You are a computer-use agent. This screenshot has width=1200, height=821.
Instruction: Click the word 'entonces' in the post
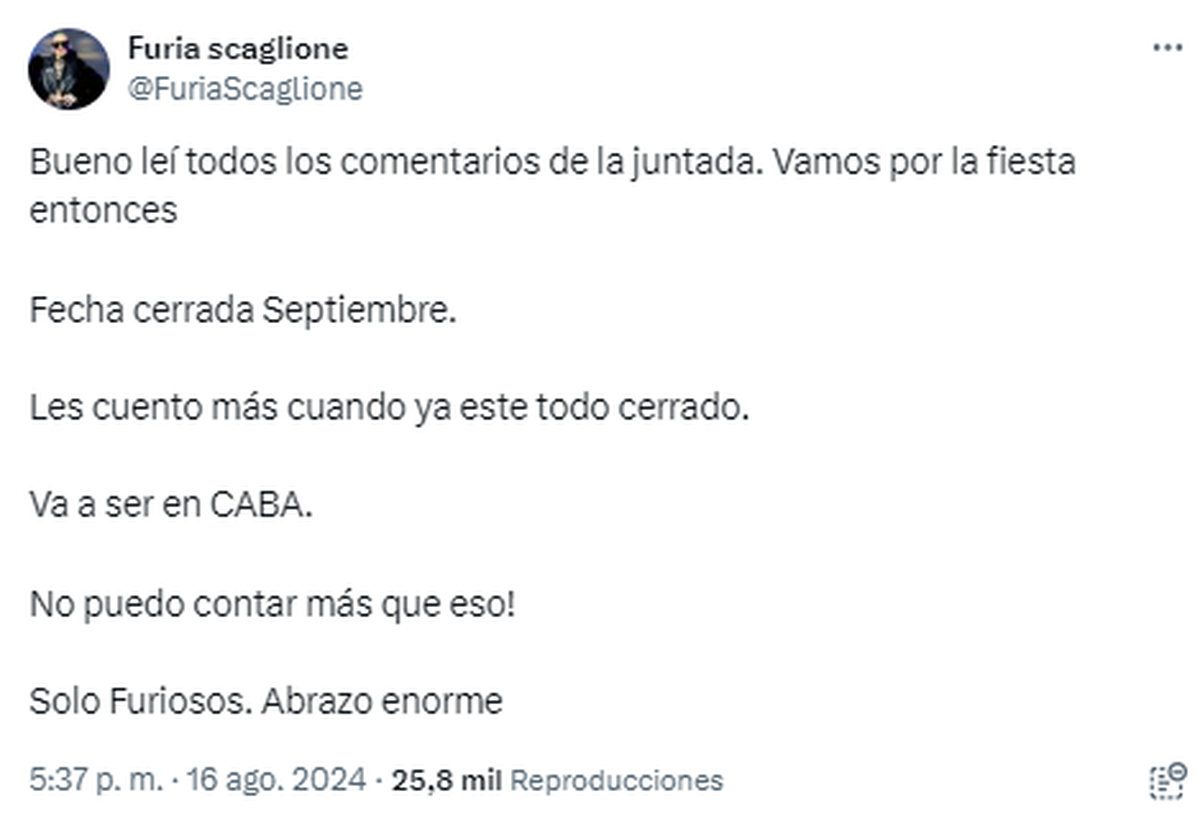coord(103,211)
